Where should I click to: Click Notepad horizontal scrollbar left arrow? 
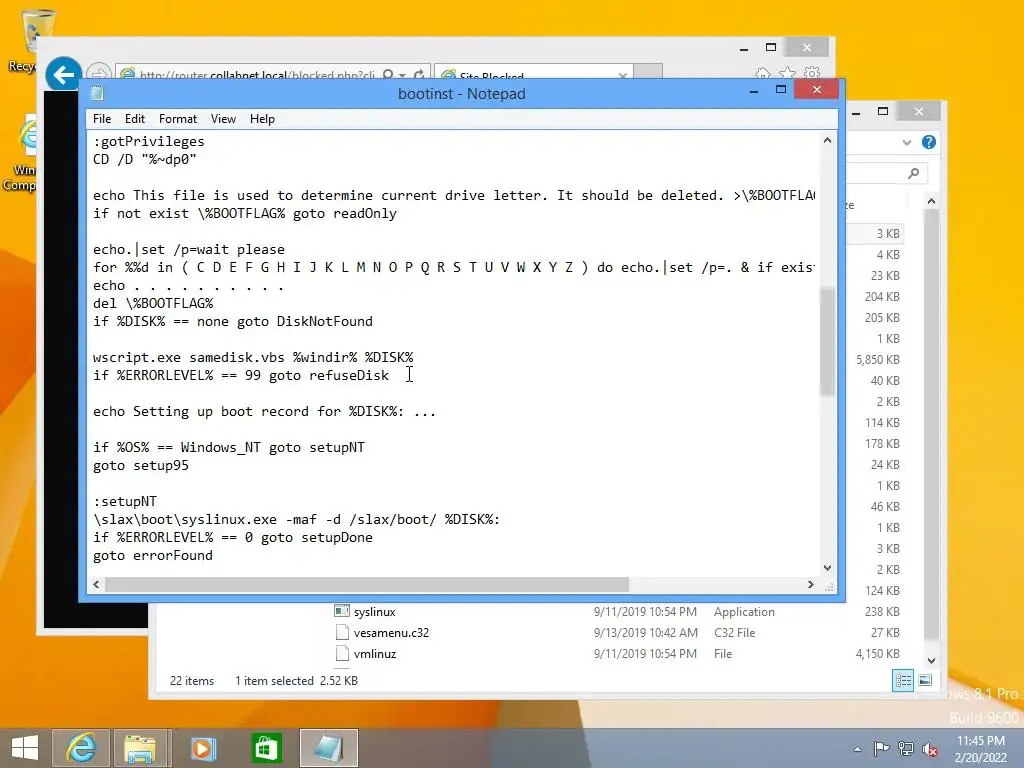[97, 584]
